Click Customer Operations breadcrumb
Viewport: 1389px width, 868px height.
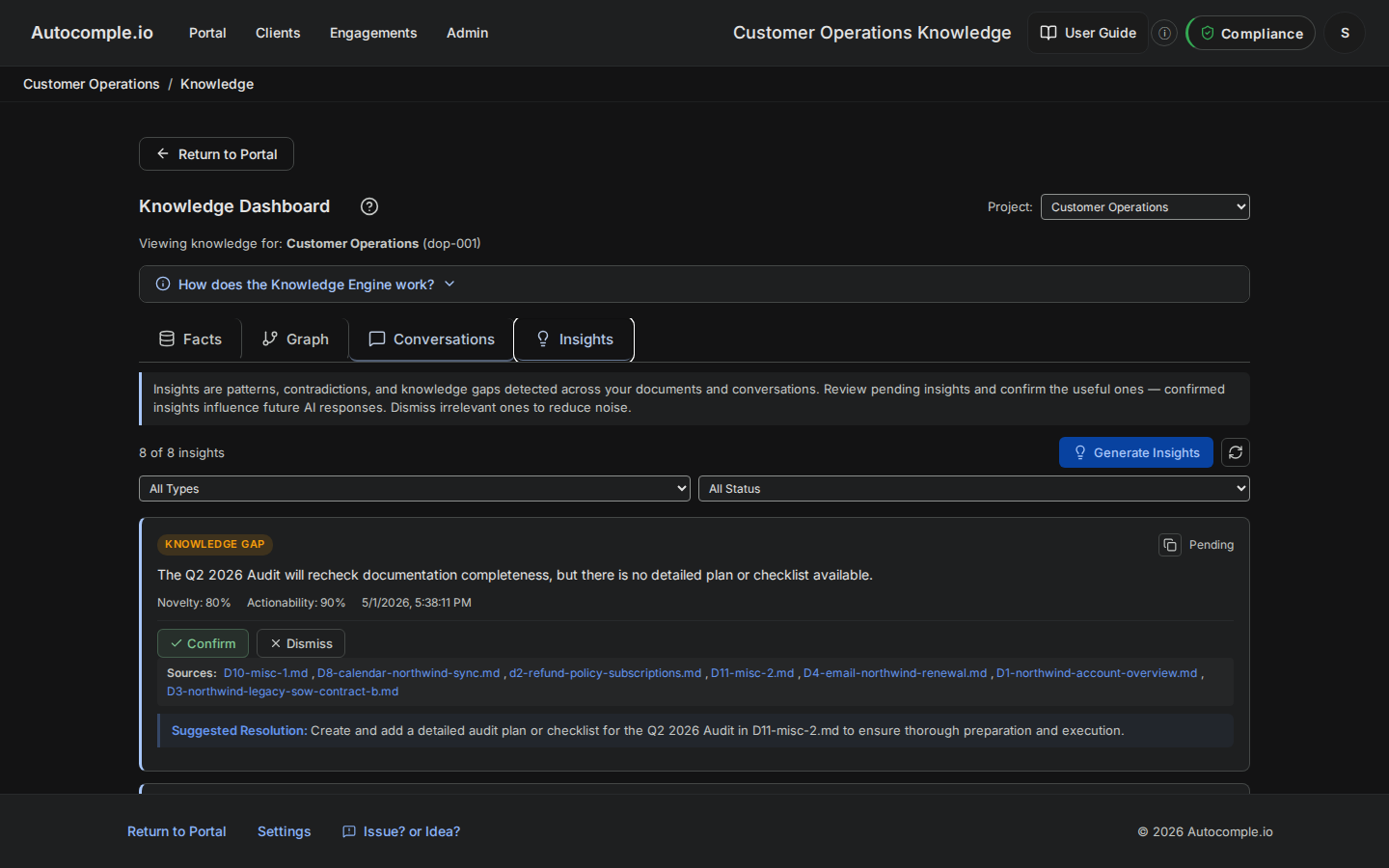point(92,84)
